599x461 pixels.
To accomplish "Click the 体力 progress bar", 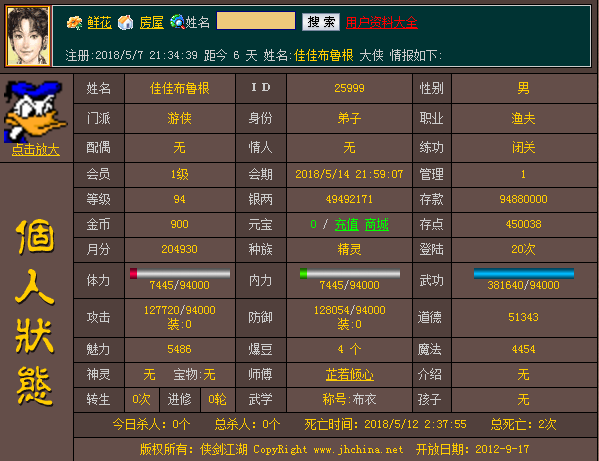I will point(180,273).
